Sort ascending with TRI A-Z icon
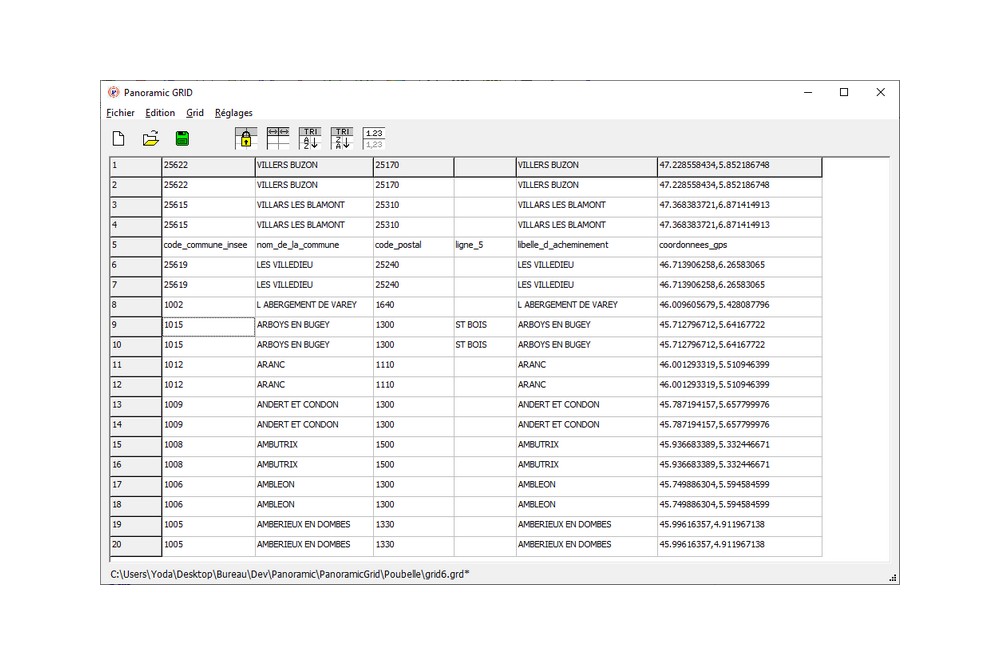Image resolution: width=1000 pixels, height=666 pixels. [310, 138]
